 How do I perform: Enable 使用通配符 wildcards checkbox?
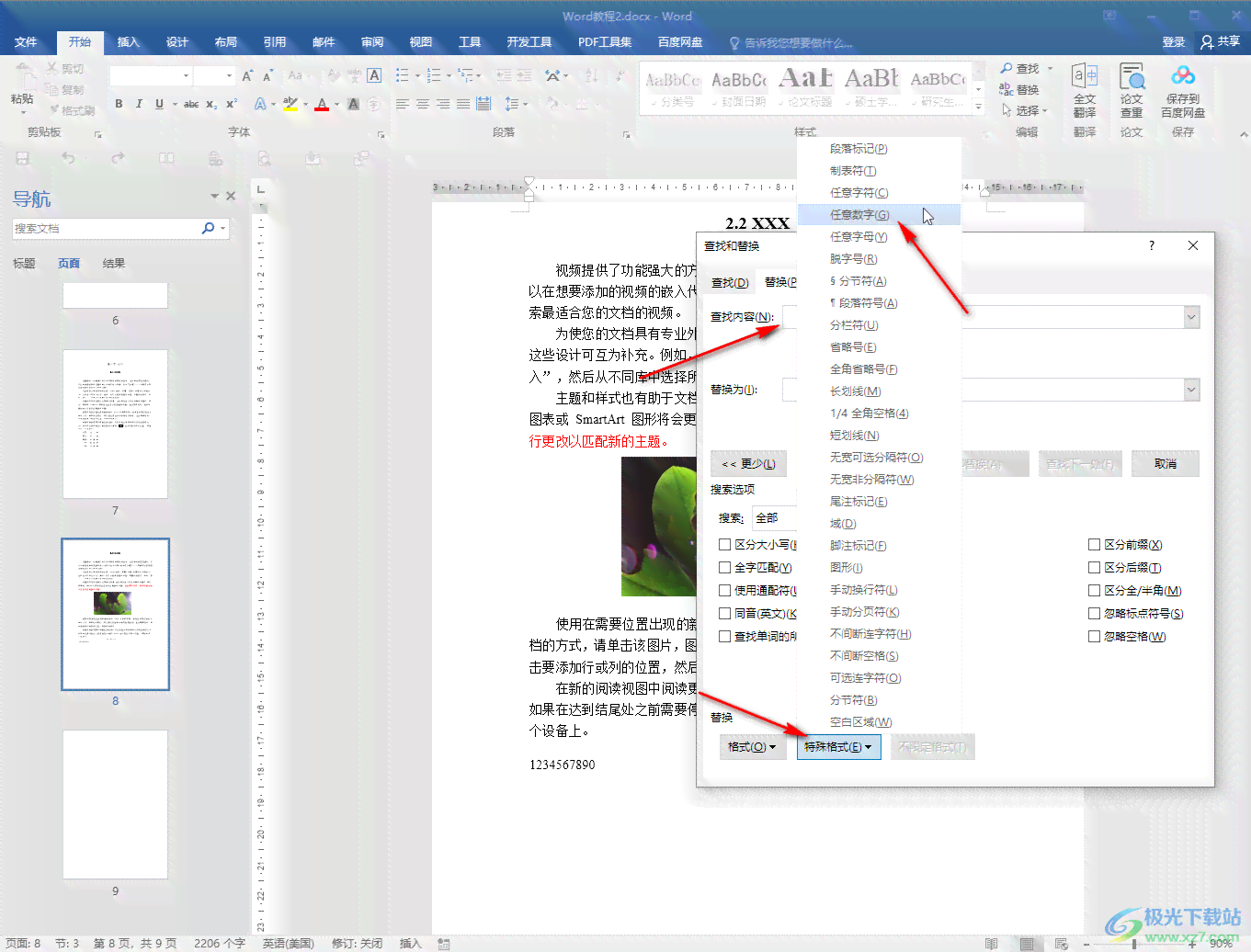(x=725, y=591)
